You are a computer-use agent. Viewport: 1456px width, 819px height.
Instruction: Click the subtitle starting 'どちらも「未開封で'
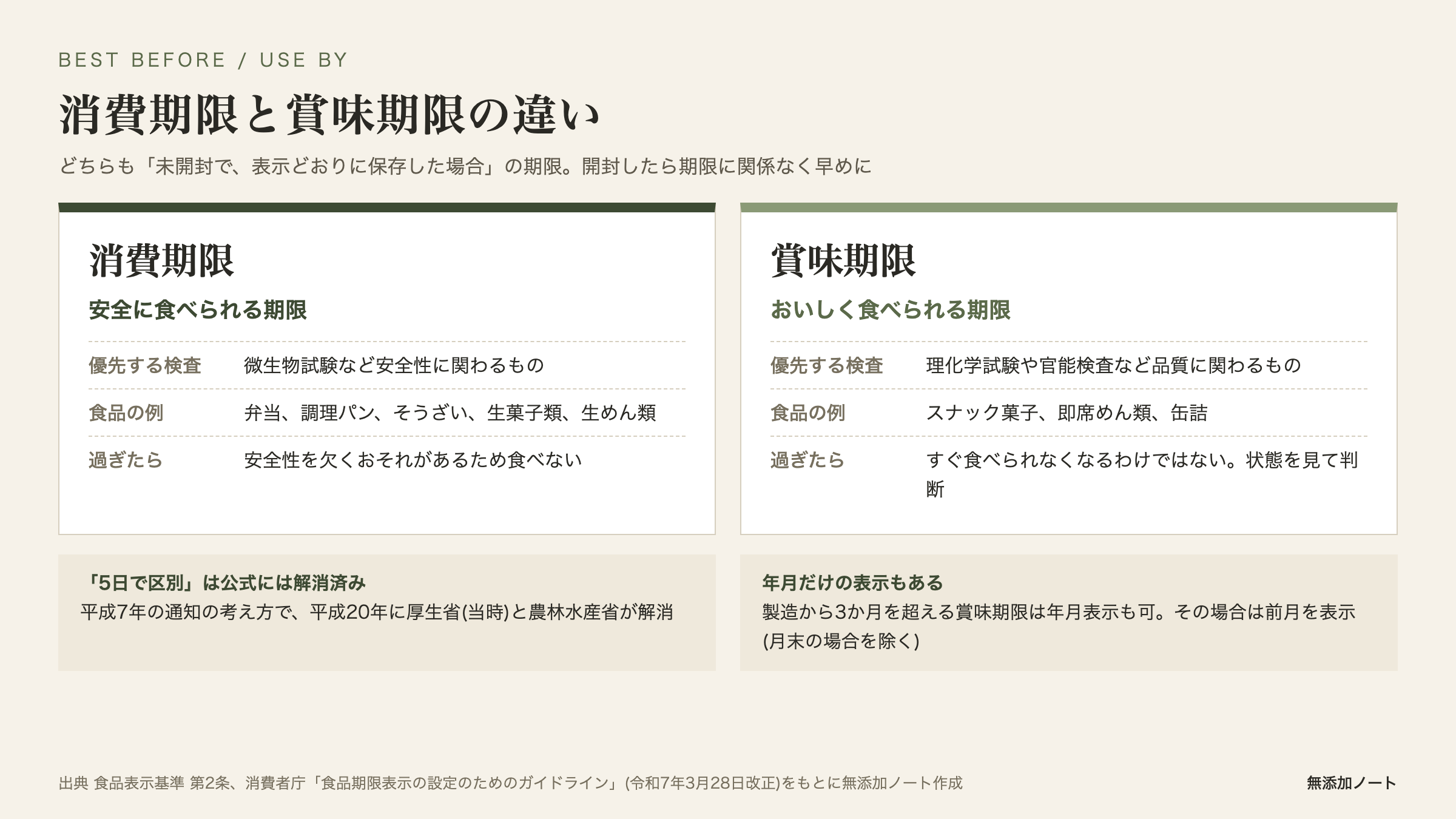465,166
